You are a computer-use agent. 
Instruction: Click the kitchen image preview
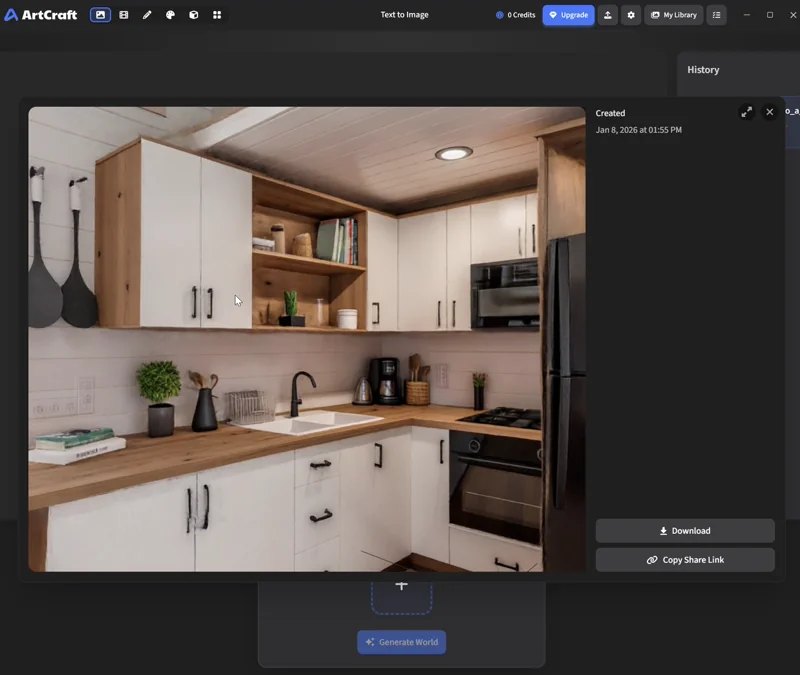307,339
